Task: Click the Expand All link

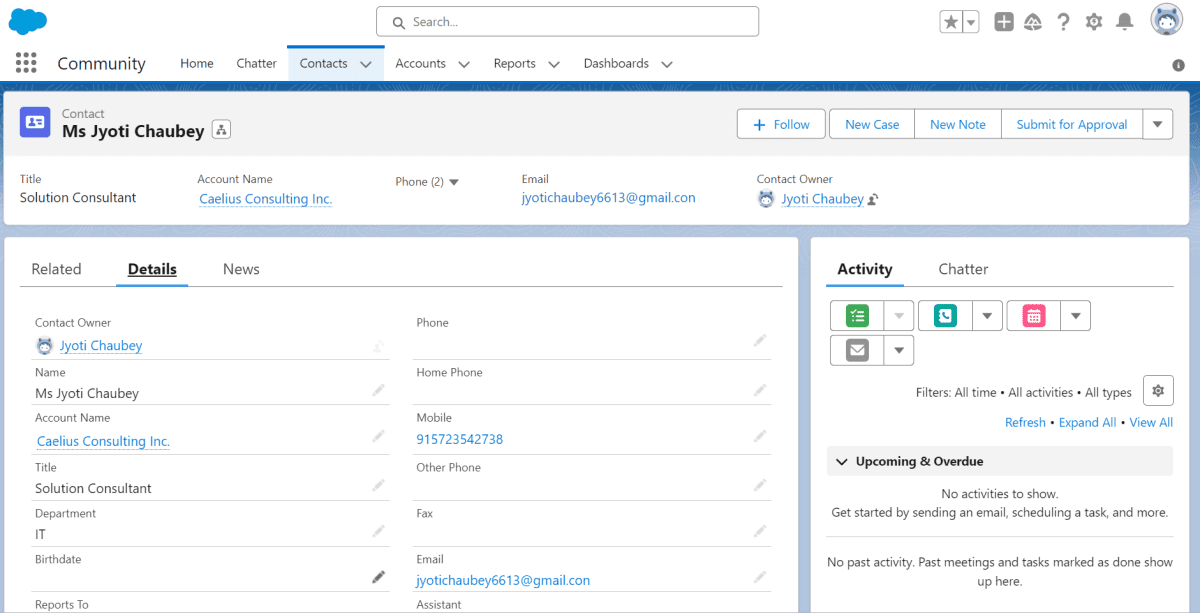Action: 1087,422
